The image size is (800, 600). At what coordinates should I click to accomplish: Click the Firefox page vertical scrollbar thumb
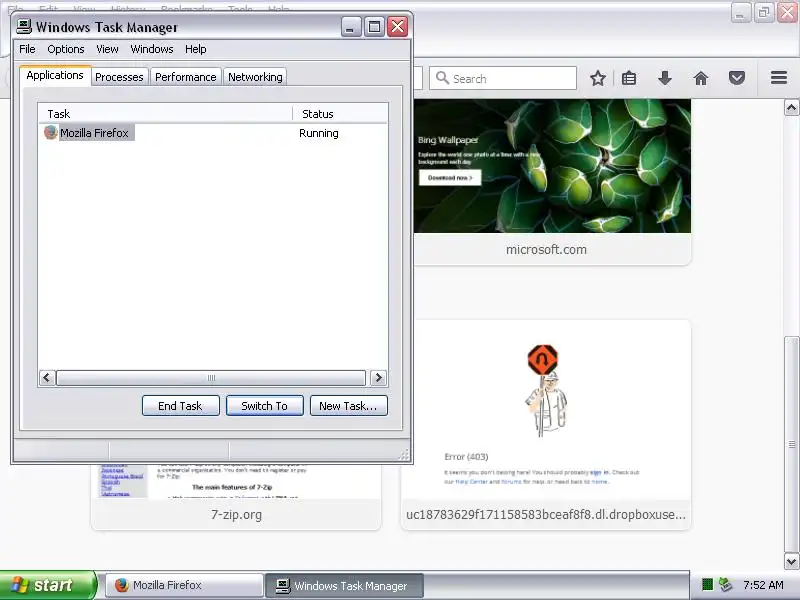point(791,444)
